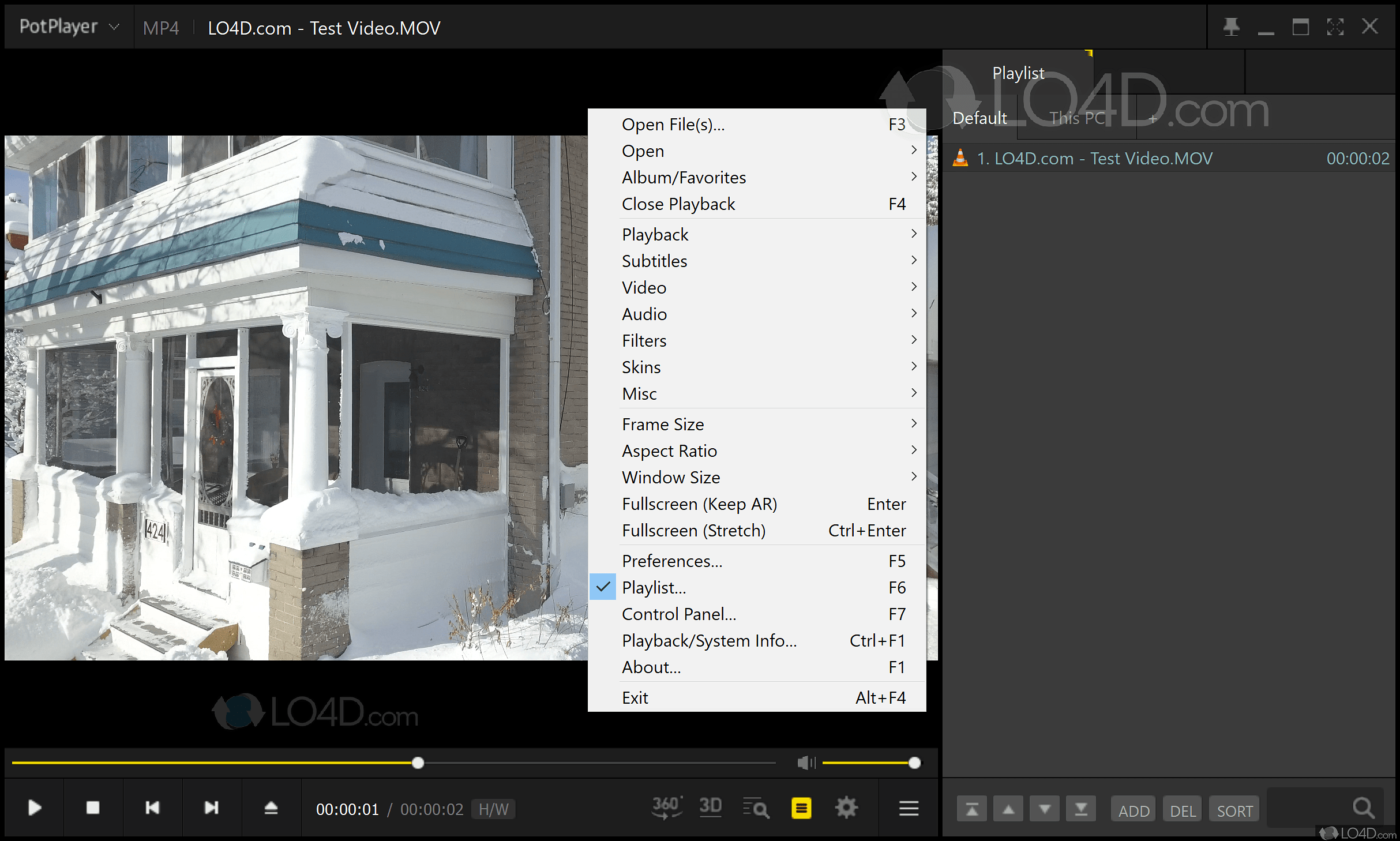Image resolution: width=1400 pixels, height=841 pixels.
Task: Mute audio with the speaker icon
Action: pos(806,763)
